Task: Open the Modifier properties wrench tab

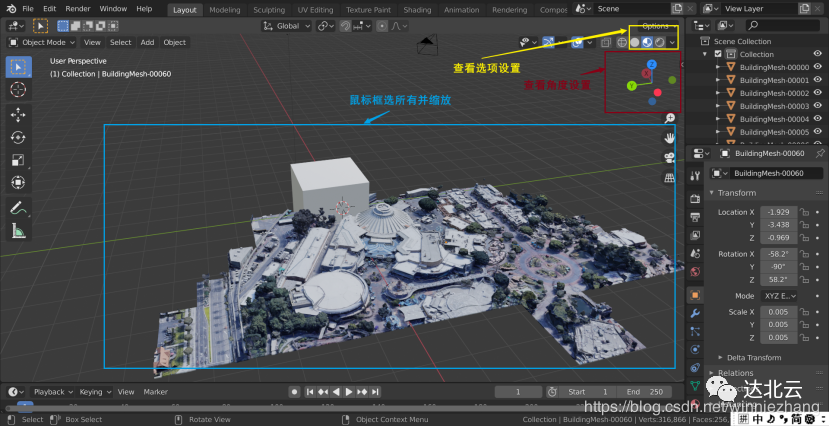Action: pyautogui.click(x=696, y=313)
